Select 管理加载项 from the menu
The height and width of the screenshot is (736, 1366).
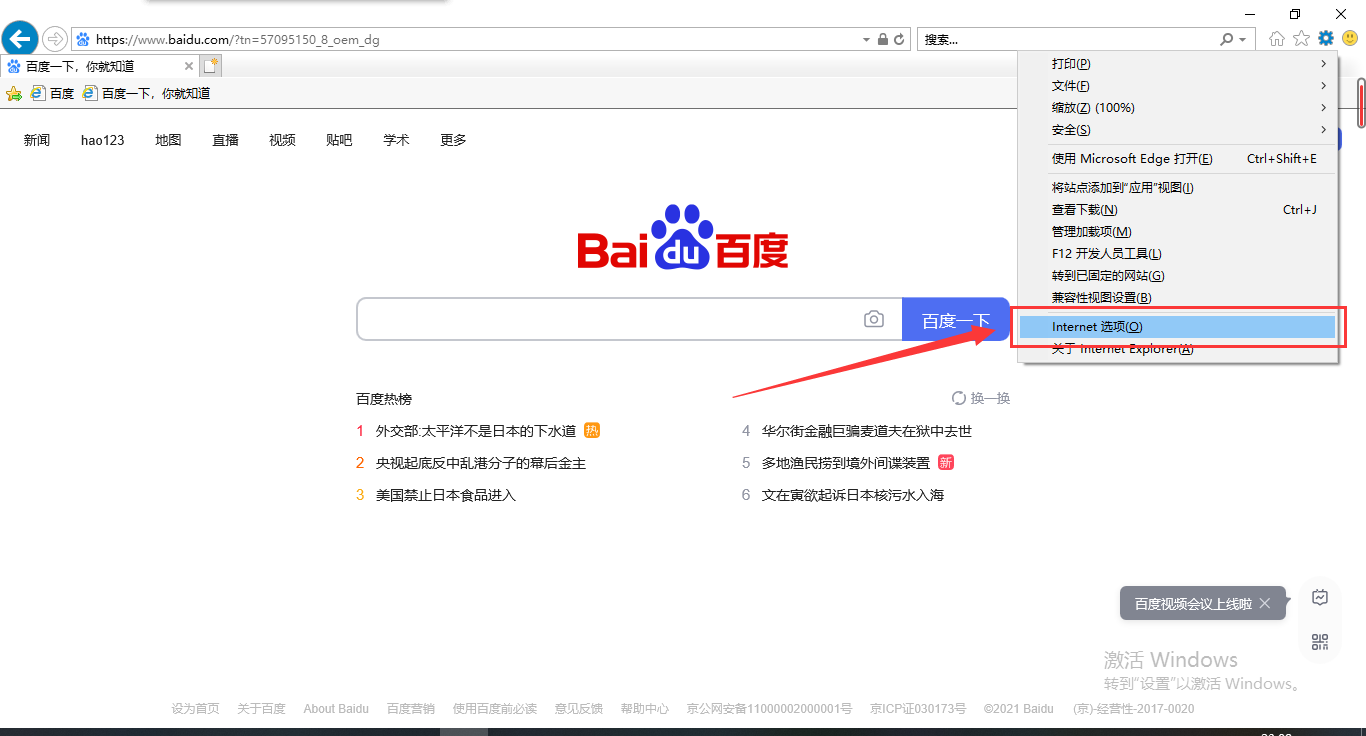pos(1090,231)
